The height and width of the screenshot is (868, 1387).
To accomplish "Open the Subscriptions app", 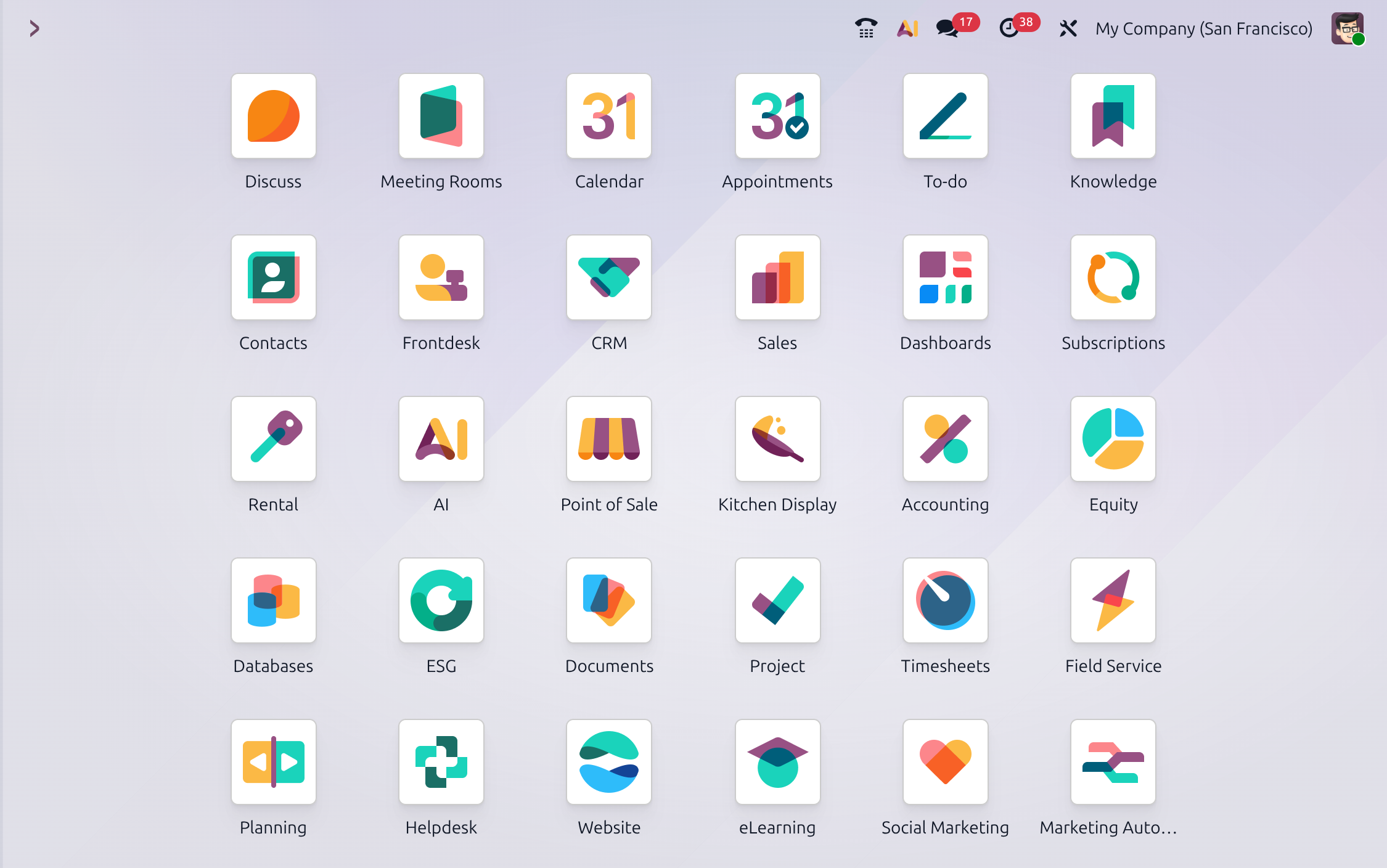I will [1113, 277].
